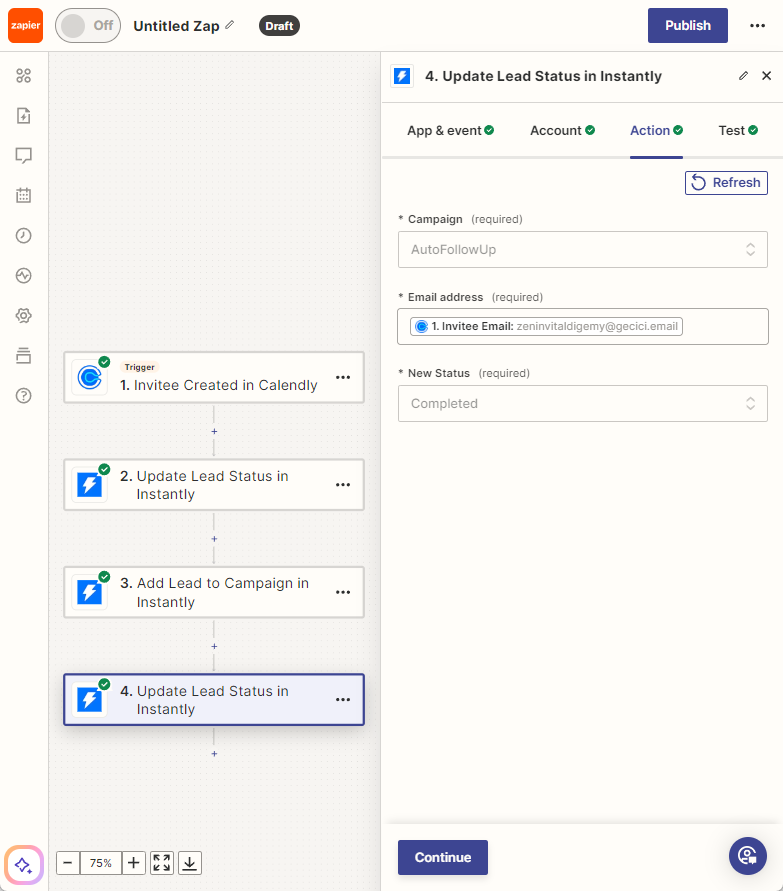
Task: Open the support chat bubble
Action: click(748, 856)
